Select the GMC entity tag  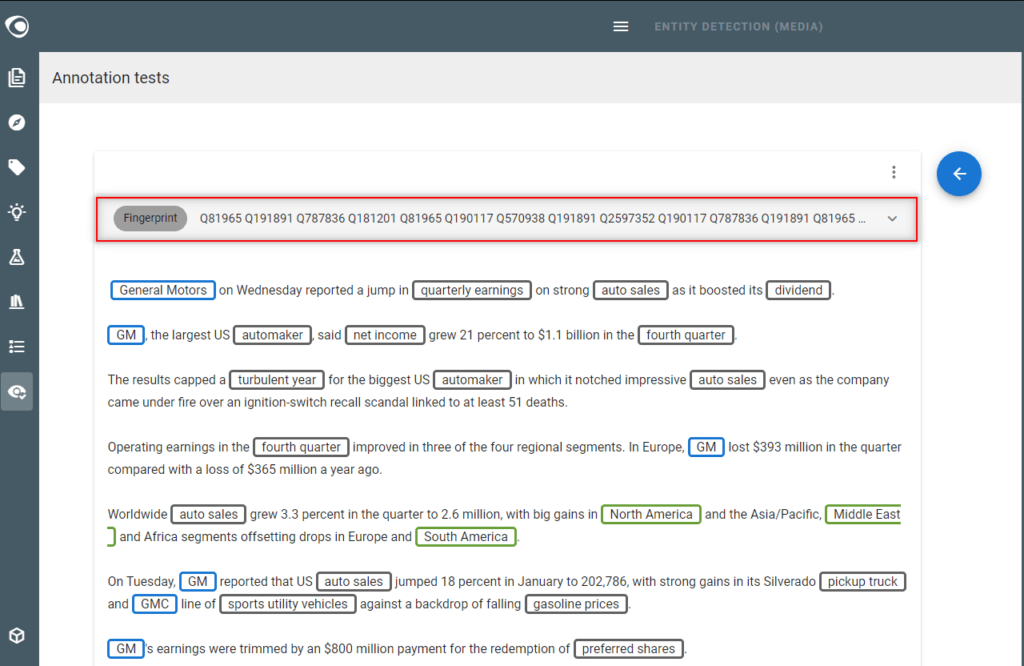click(x=154, y=604)
